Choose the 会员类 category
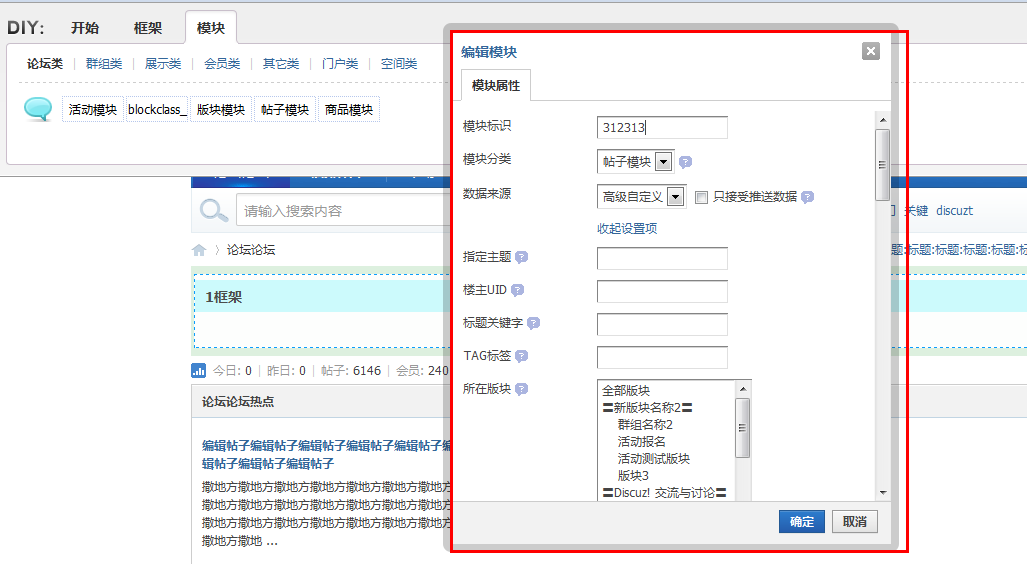The image size is (1027, 564). (222, 64)
